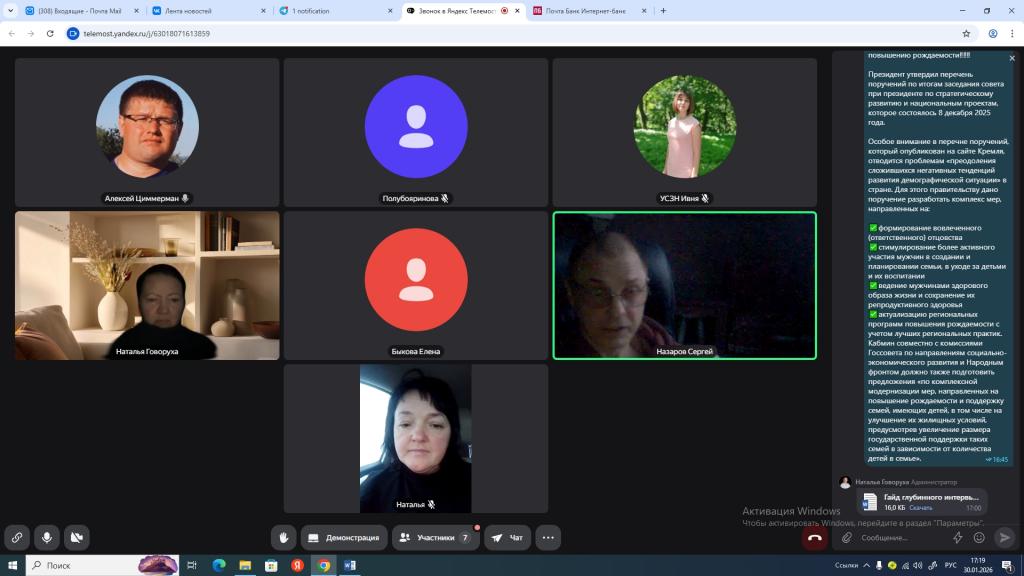Bookmark this page with star icon
This screenshot has height=576, width=1024.
966,33
